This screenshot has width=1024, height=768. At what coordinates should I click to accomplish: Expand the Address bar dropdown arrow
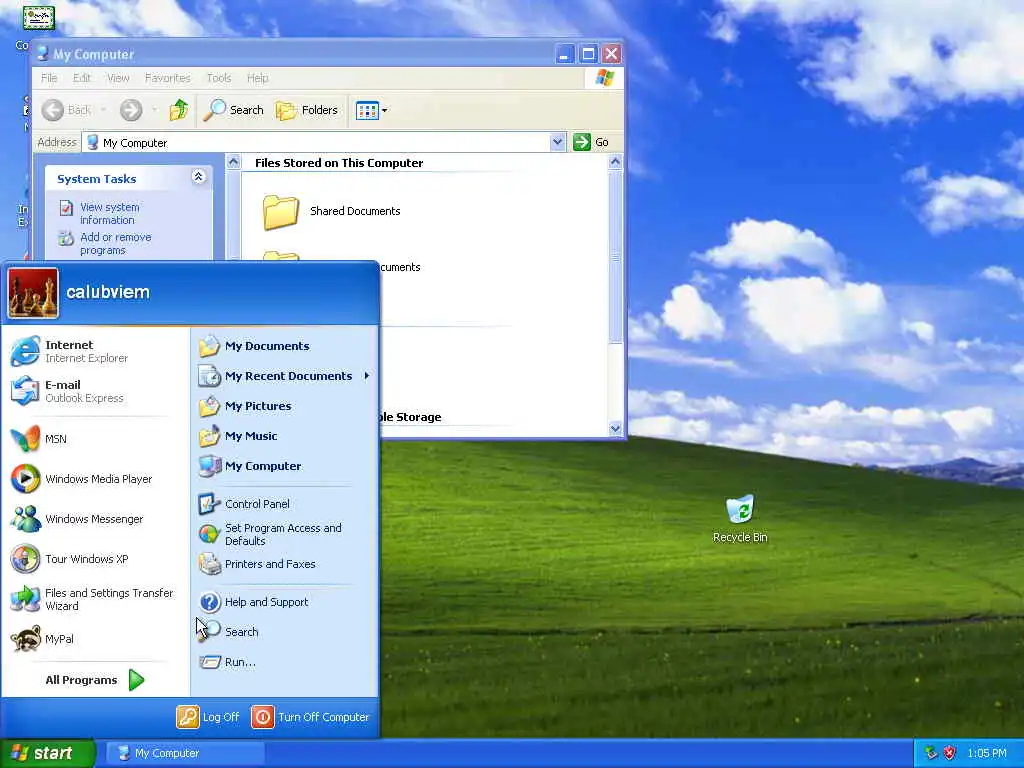pos(557,142)
